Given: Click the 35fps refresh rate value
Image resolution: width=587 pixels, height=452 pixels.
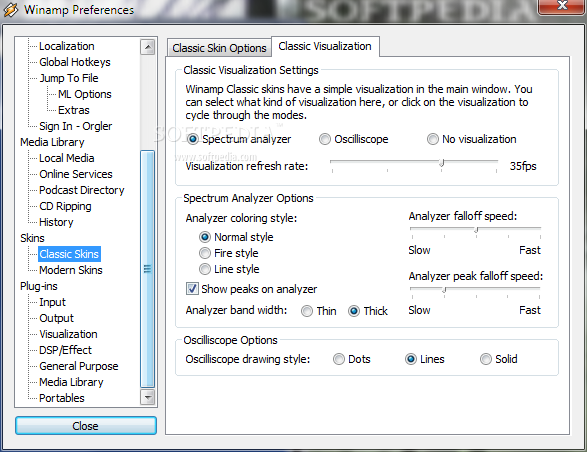Looking at the screenshot, I should tap(523, 166).
